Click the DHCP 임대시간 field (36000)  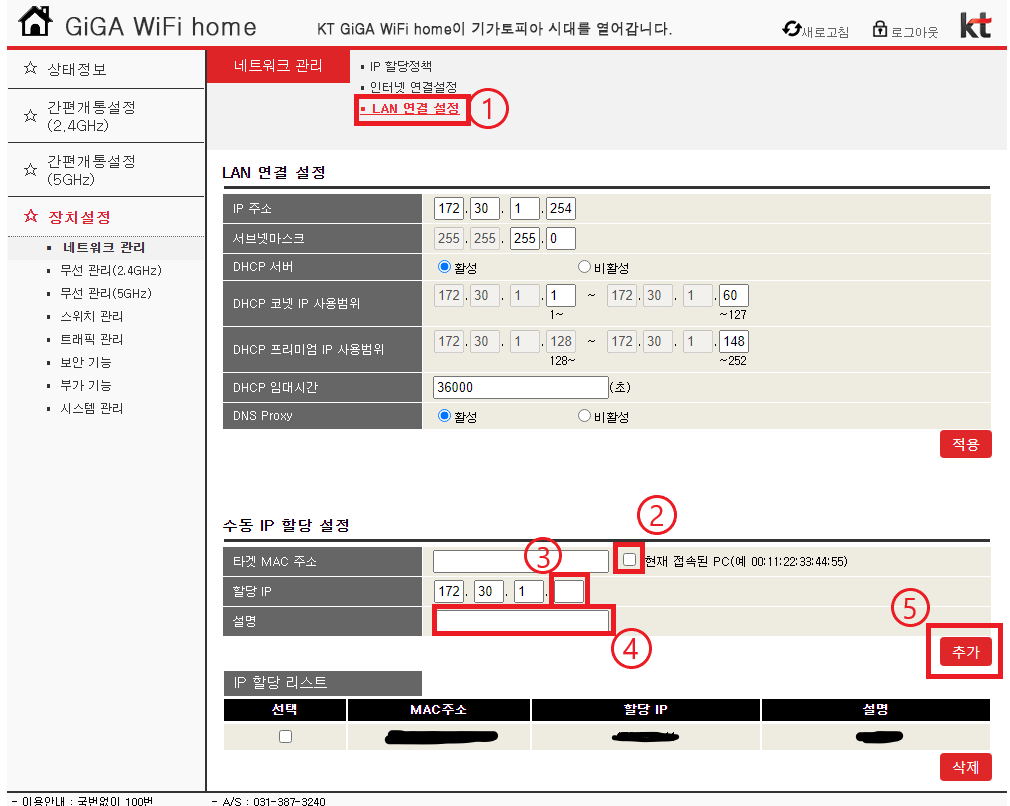pos(520,387)
